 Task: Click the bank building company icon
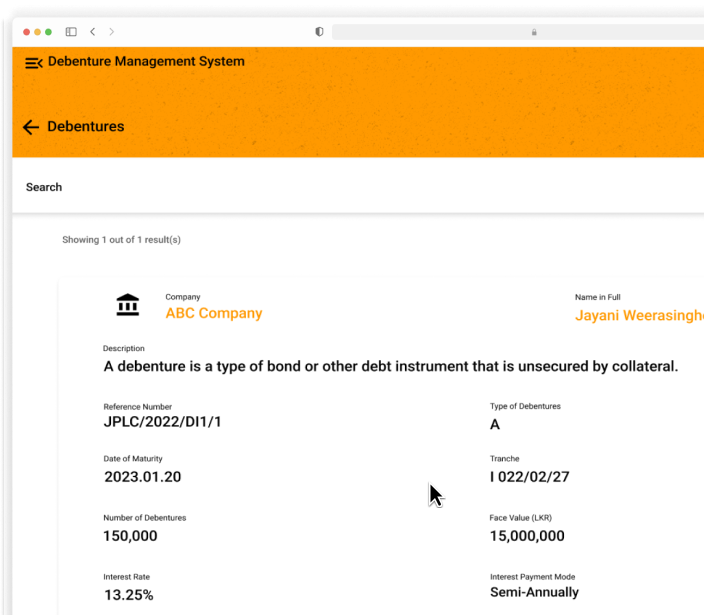click(128, 305)
